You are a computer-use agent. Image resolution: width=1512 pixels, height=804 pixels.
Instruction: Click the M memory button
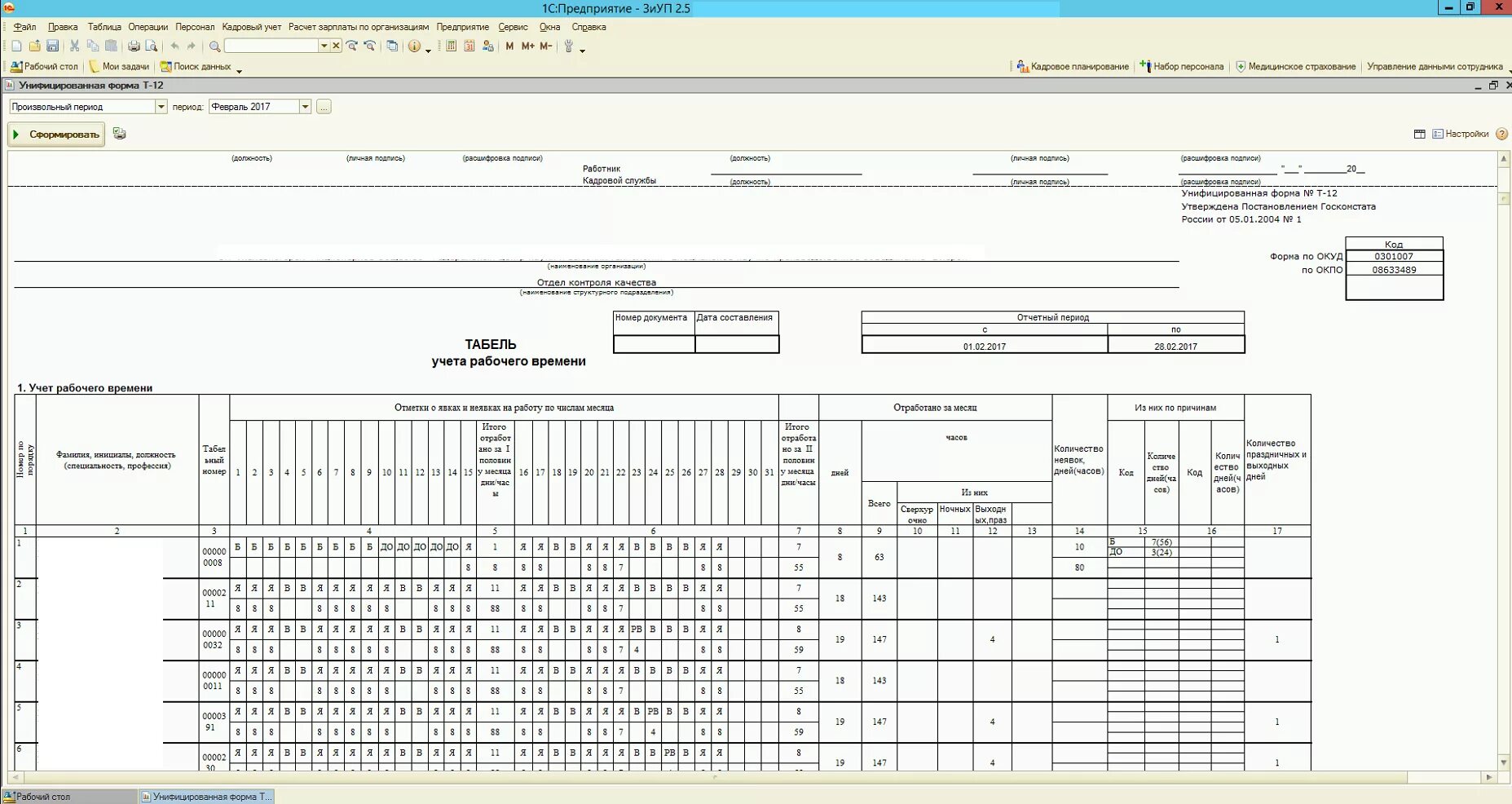(x=509, y=46)
